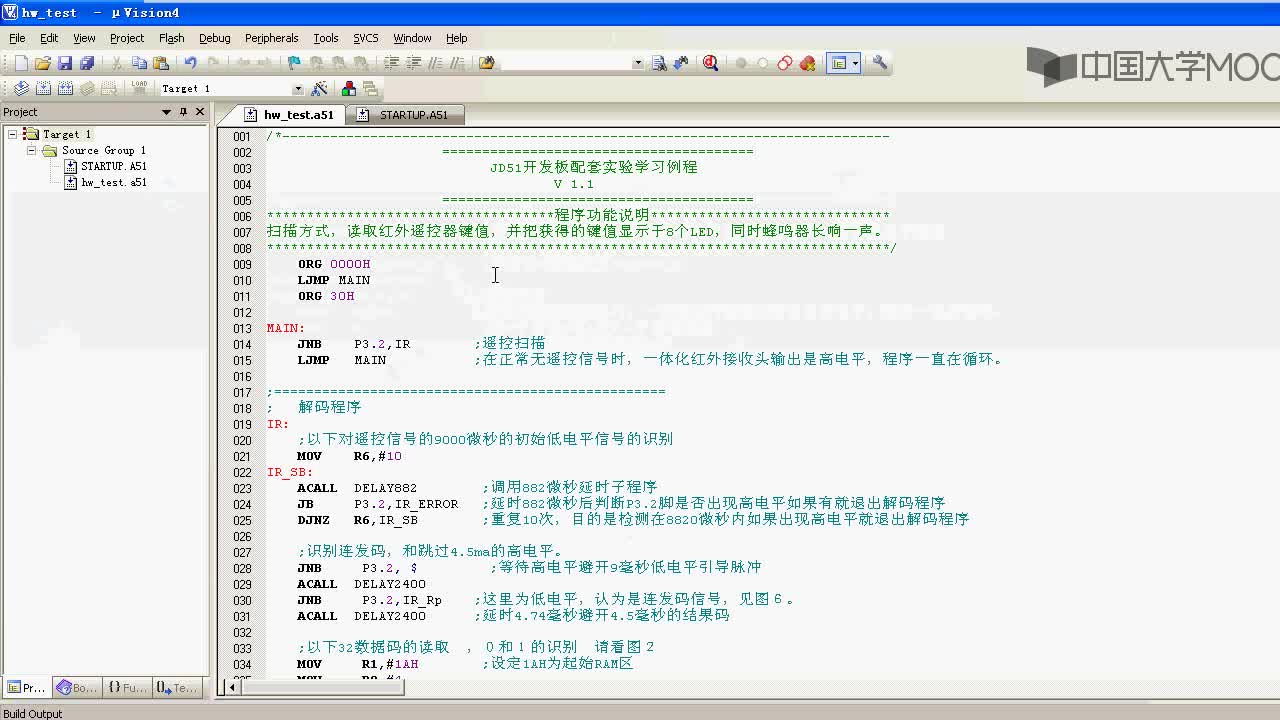Screen dimensions: 1280x720
Task: Start debug session with magnifier d icon
Action: 710,63
